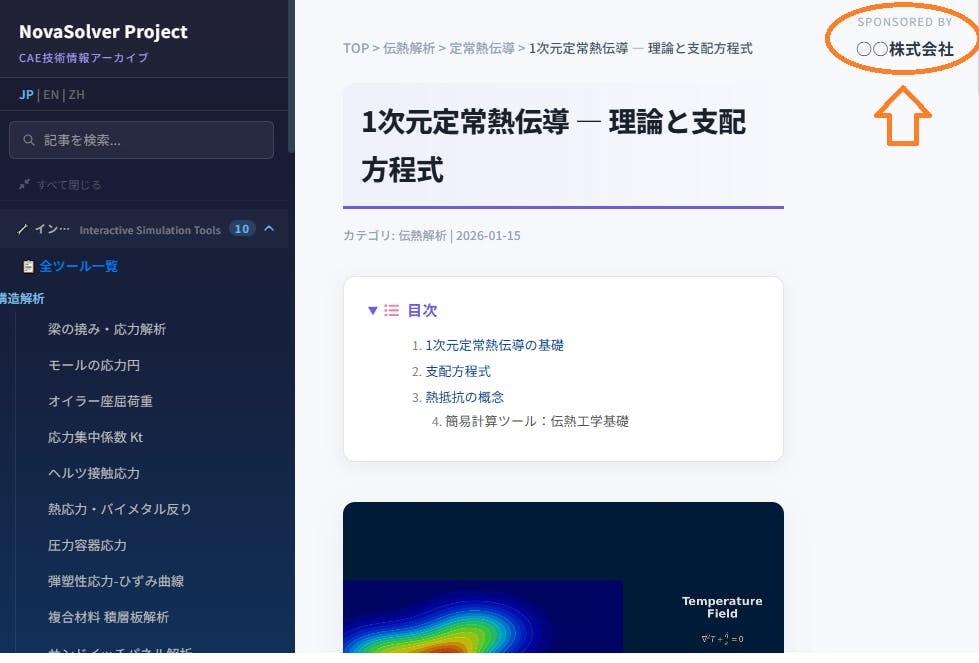
Task: Go to 伝熱解析 in the breadcrumb
Action: pos(409,48)
